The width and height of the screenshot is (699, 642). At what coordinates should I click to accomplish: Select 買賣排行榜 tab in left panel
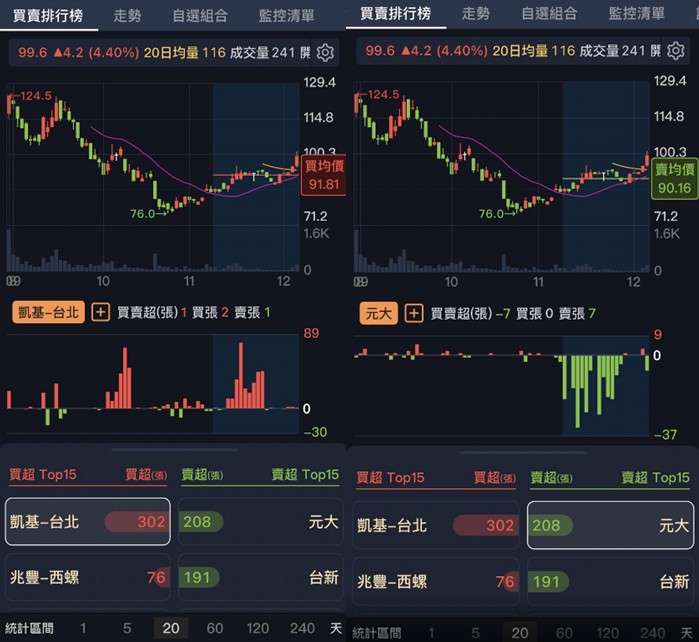point(48,16)
